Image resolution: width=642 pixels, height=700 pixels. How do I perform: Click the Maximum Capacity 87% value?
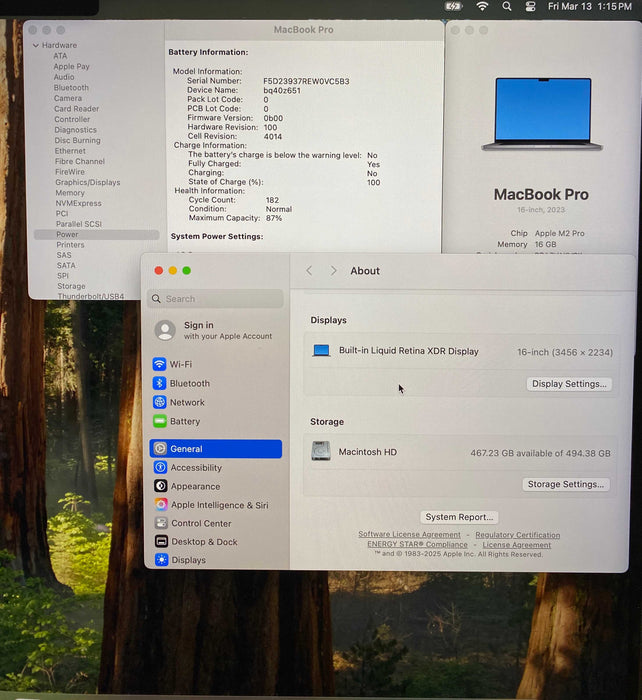point(274,218)
